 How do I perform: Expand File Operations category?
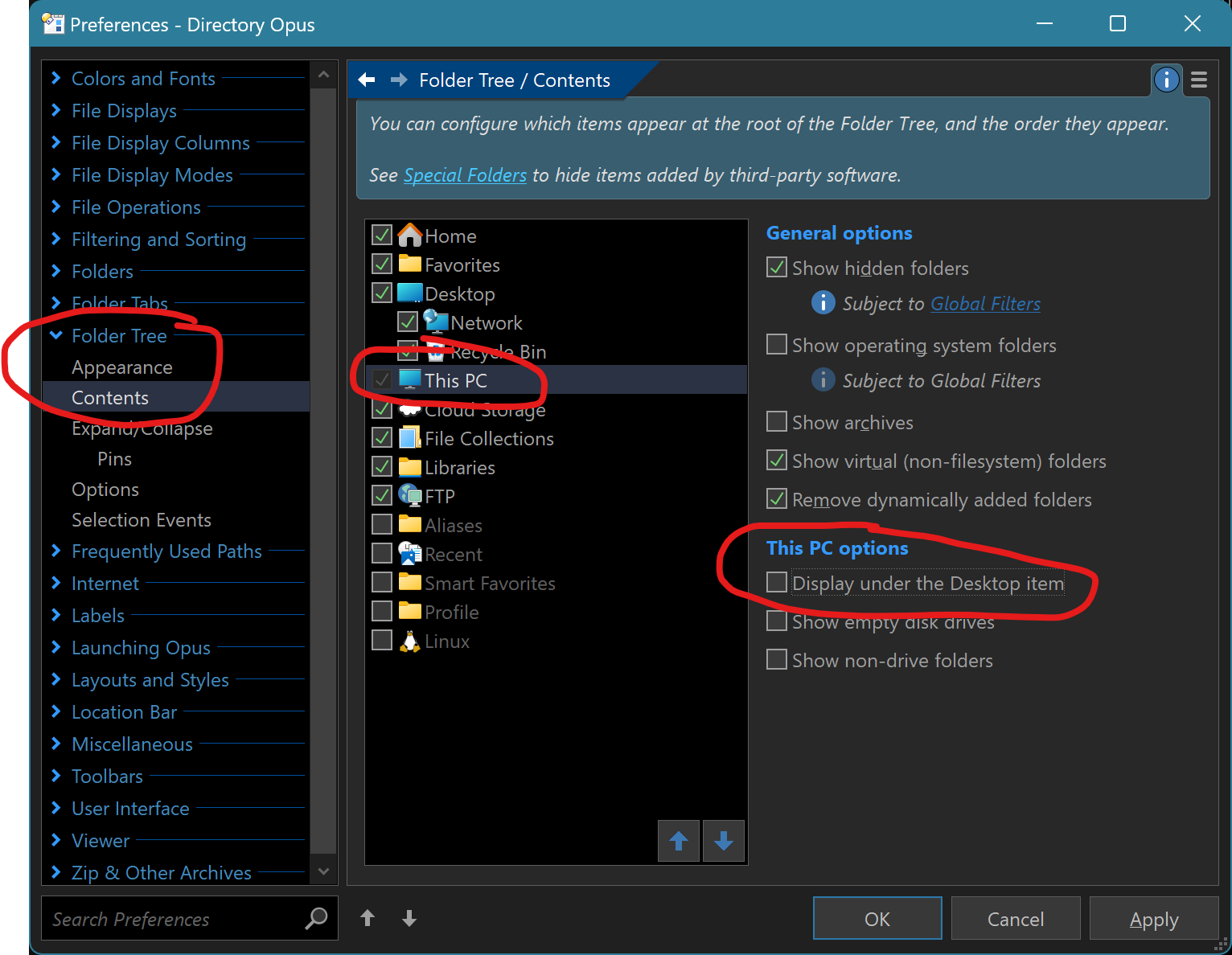click(x=56, y=207)
